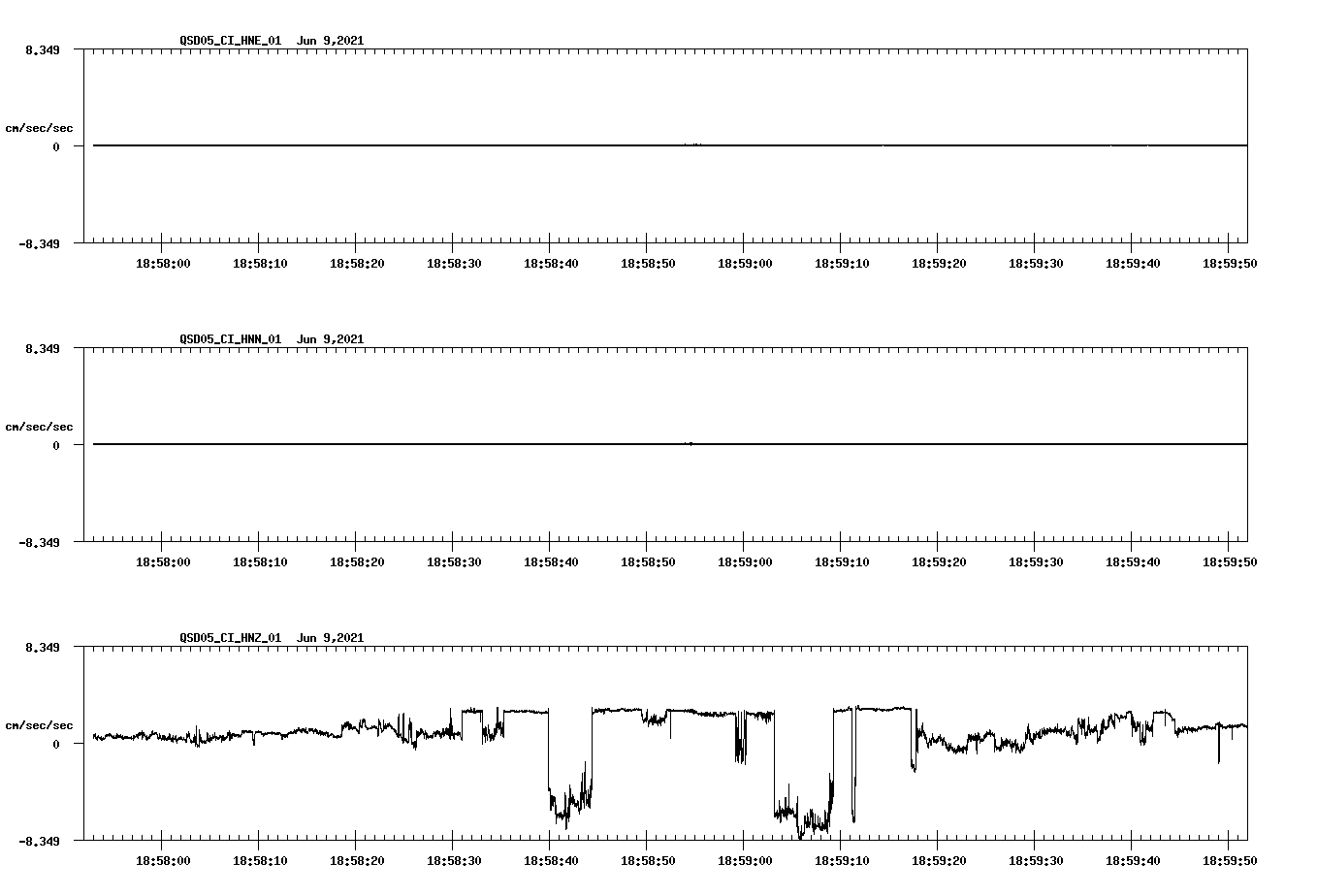Click 18:59:30 time label under HNZ chart
Image resolution: width=1317 pixels, height=896 pixels.
click(x=1036, y=860)
